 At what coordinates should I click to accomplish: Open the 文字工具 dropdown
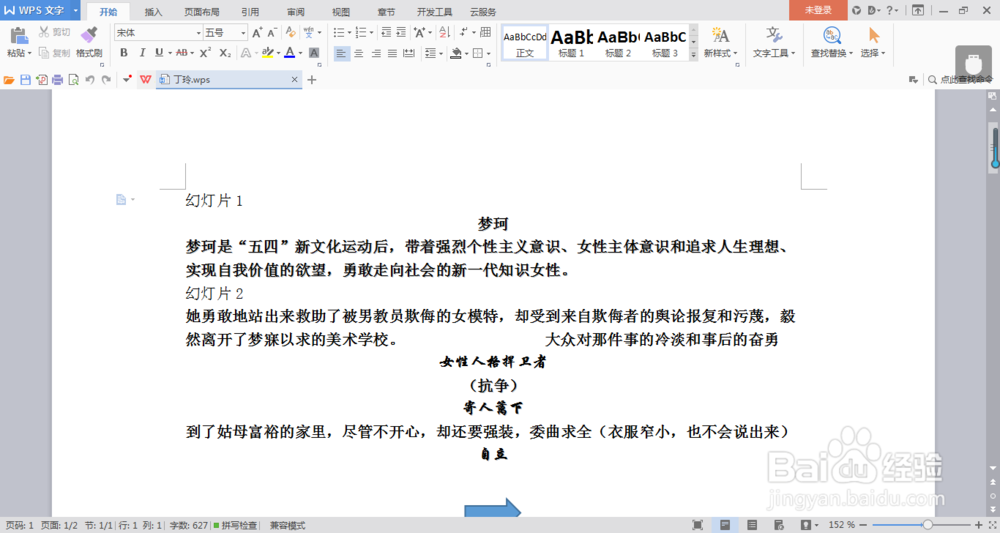click(774, 54)
